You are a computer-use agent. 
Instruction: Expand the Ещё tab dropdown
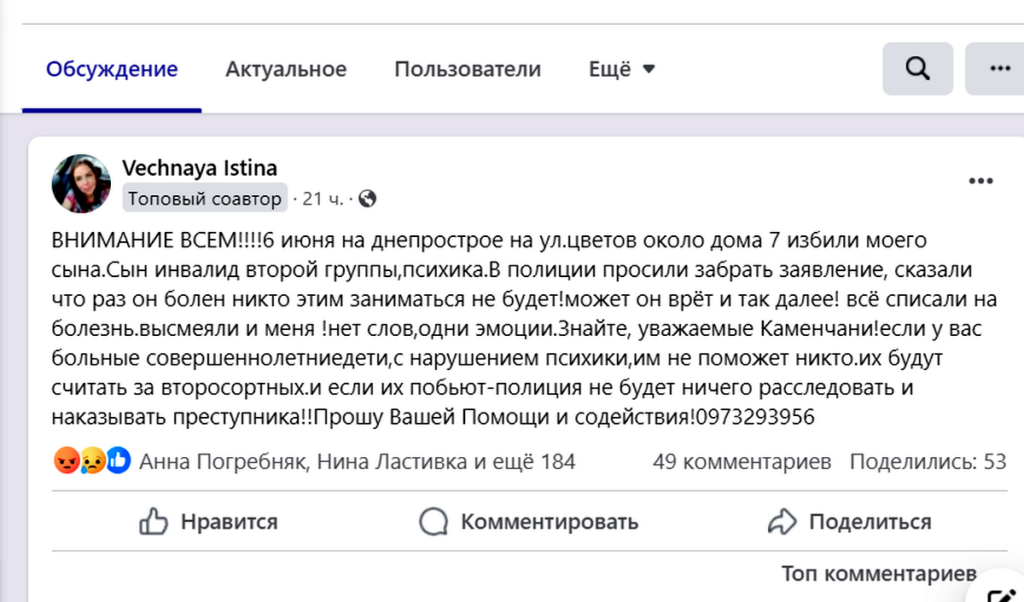[x=622, y=69]
